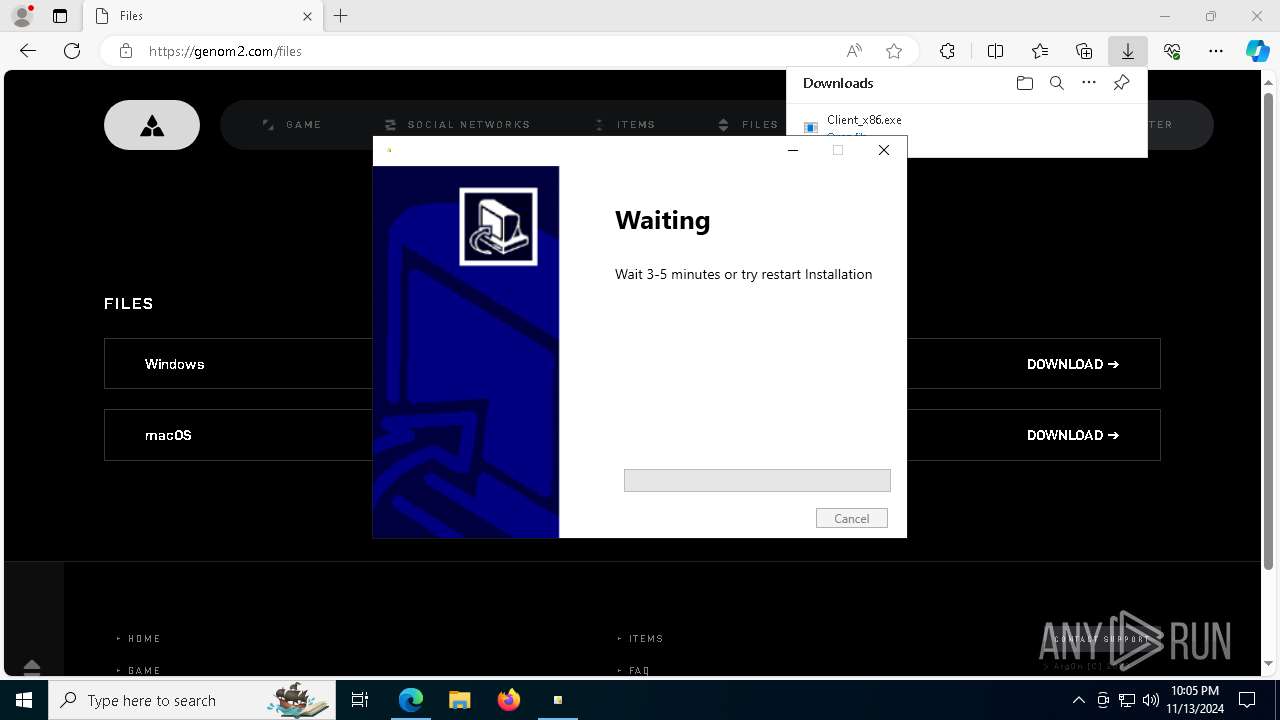Open more options in Downloads panel
Screen dimensions: 1280x720
point(1089,83)
